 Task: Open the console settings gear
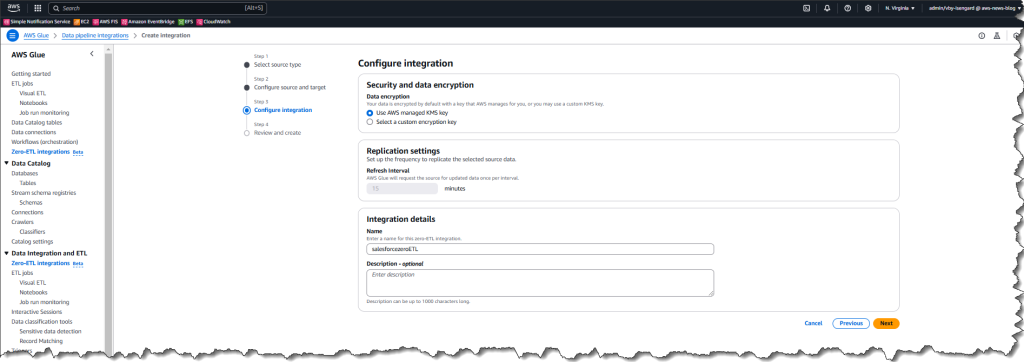tap(868, 8)
